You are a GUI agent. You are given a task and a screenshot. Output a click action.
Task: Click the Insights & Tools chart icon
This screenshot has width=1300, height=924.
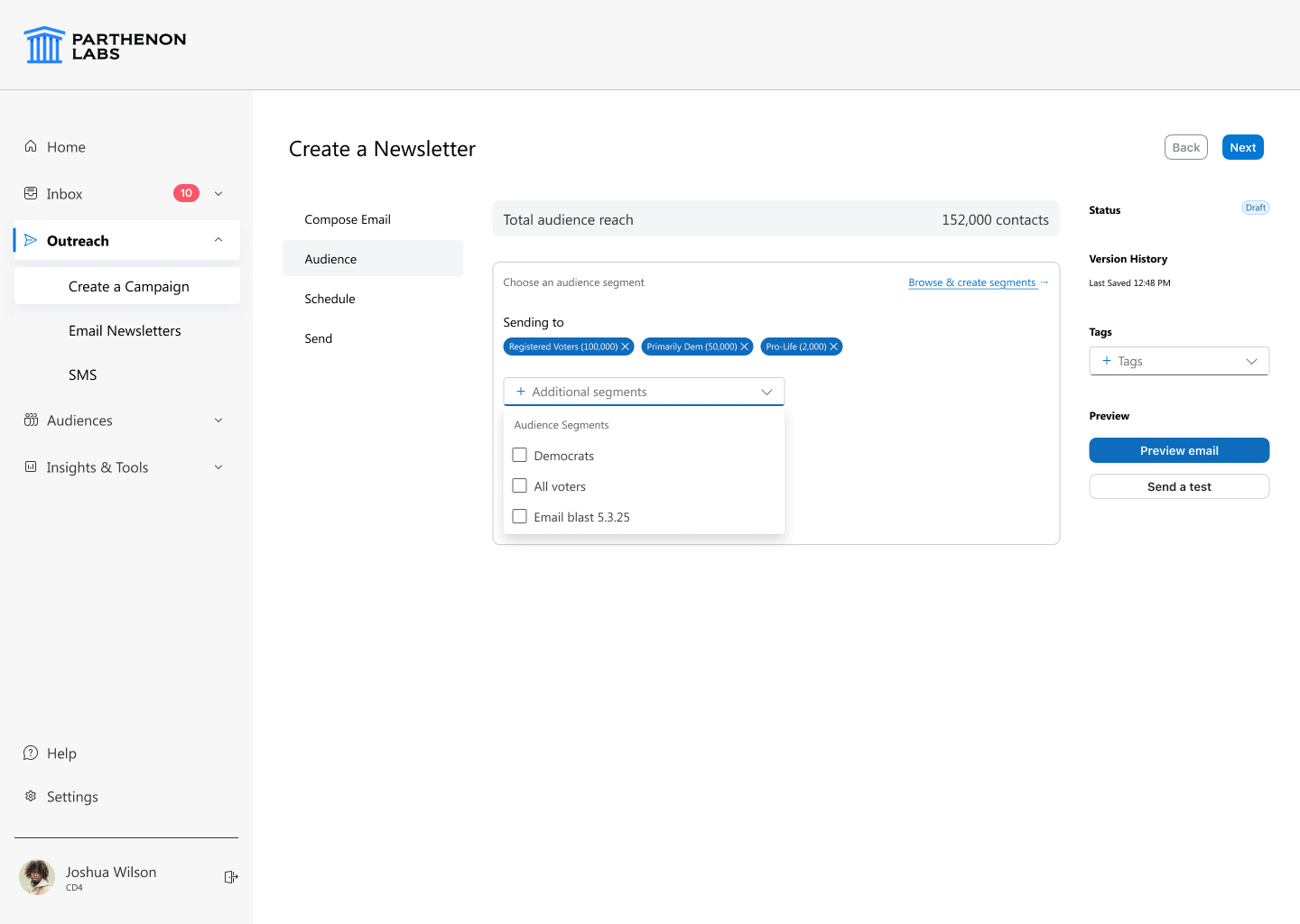[x=31, y=467]
